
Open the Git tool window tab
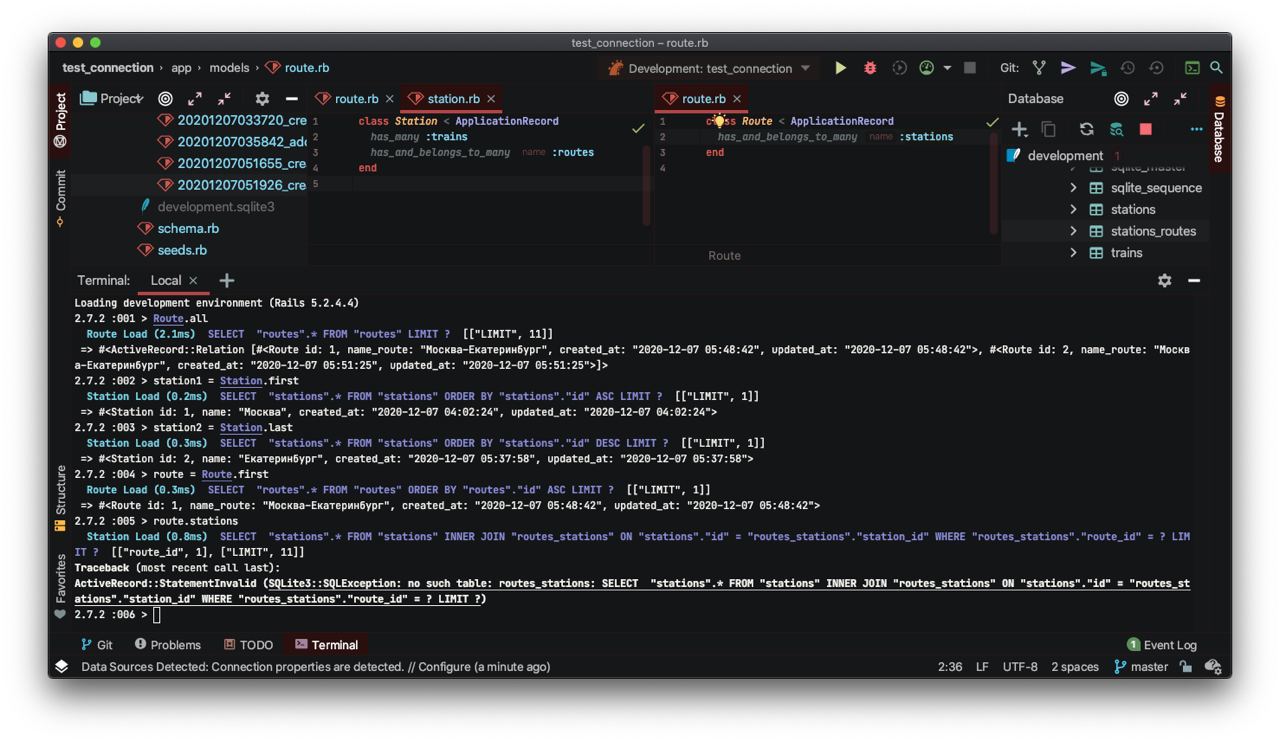[x=97, y=645]
